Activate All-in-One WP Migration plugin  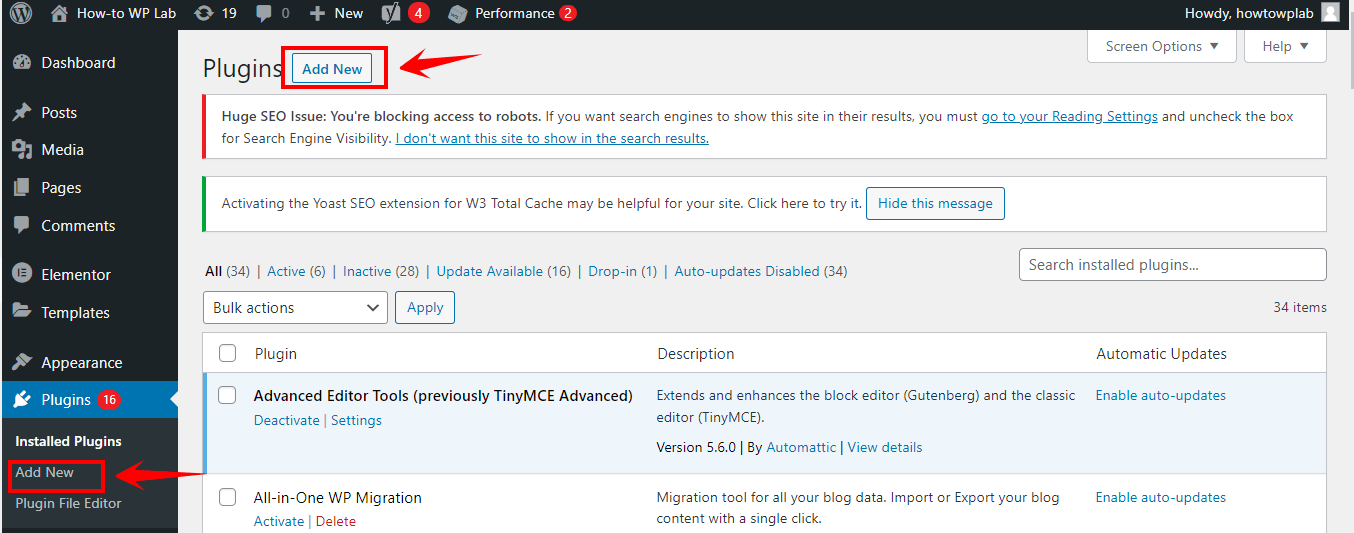tap(279, 521)
